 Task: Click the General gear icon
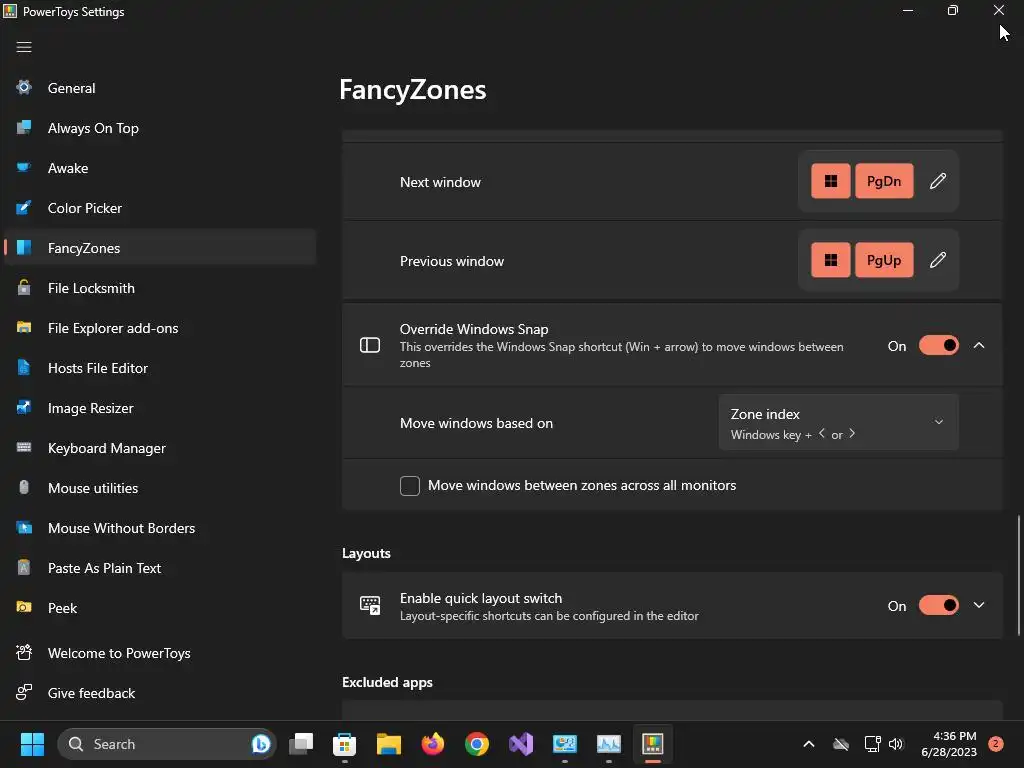click(x=24, y=88)
